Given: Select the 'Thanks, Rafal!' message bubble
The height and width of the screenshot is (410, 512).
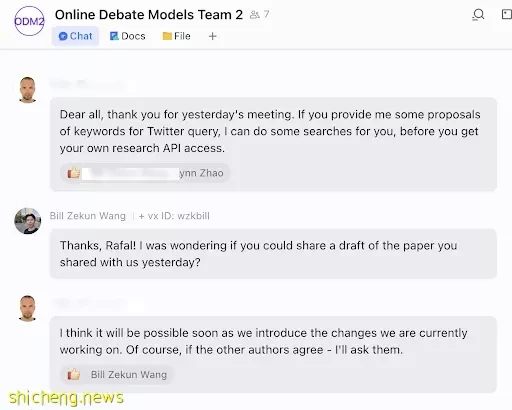Looking at the screenshot, I should pyautogui.click(x=273, y=254).
